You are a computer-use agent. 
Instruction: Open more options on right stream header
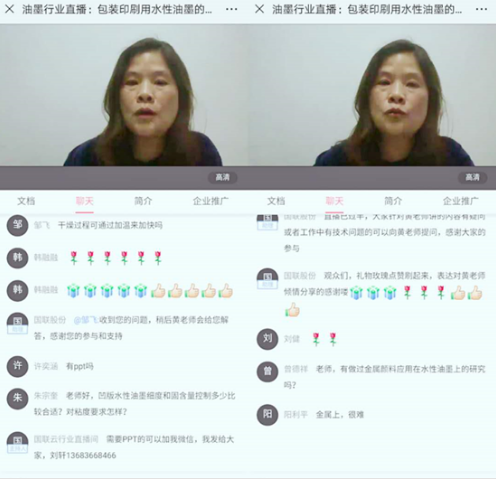tap(481, 9)
